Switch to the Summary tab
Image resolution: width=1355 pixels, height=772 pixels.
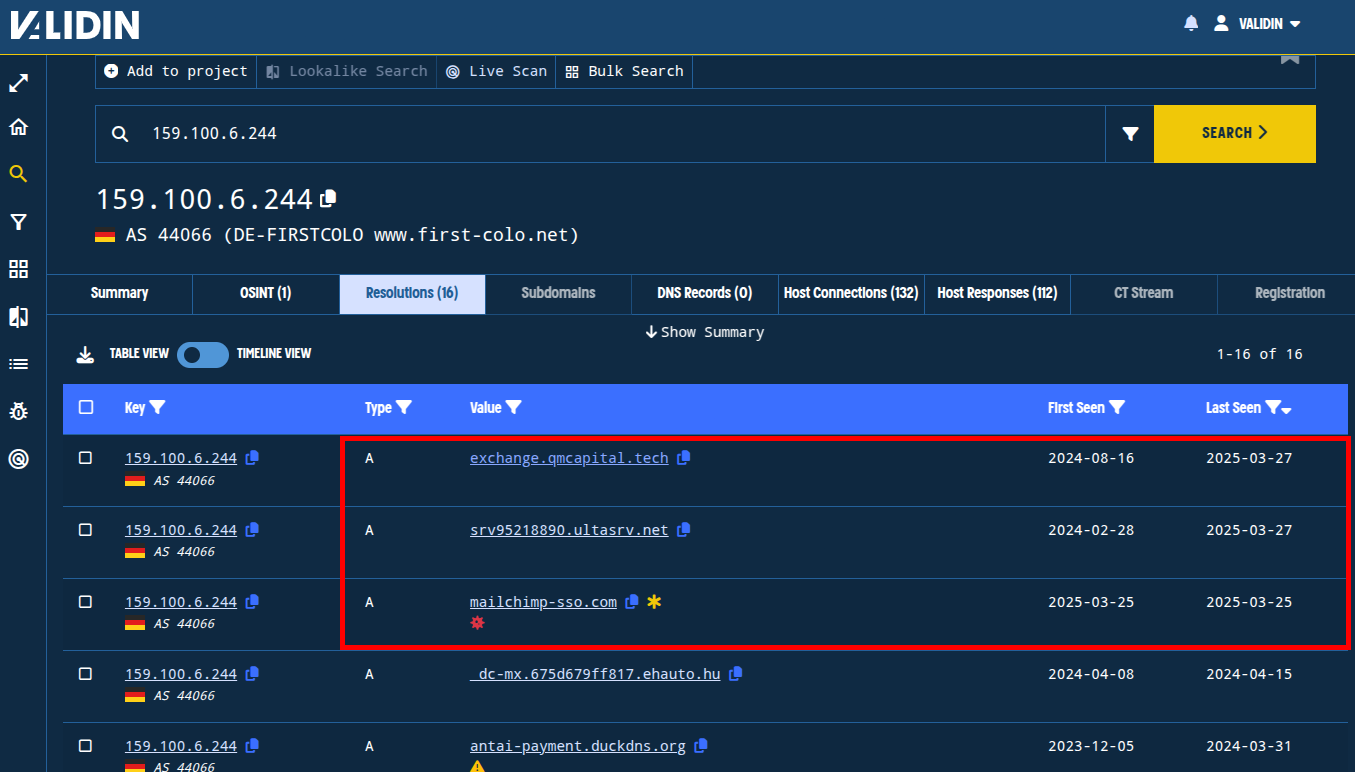[x=120, y=293]
